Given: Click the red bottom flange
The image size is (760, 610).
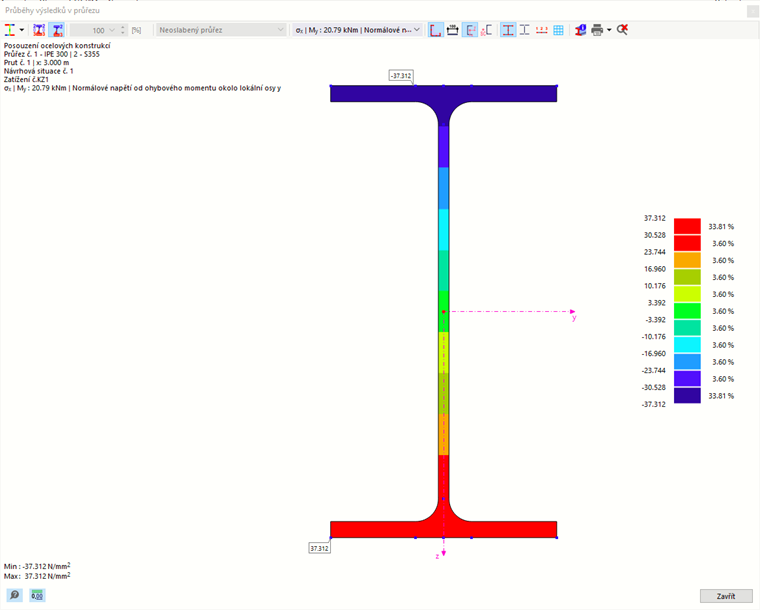Looking at the screenshot, I should [443, 530].
